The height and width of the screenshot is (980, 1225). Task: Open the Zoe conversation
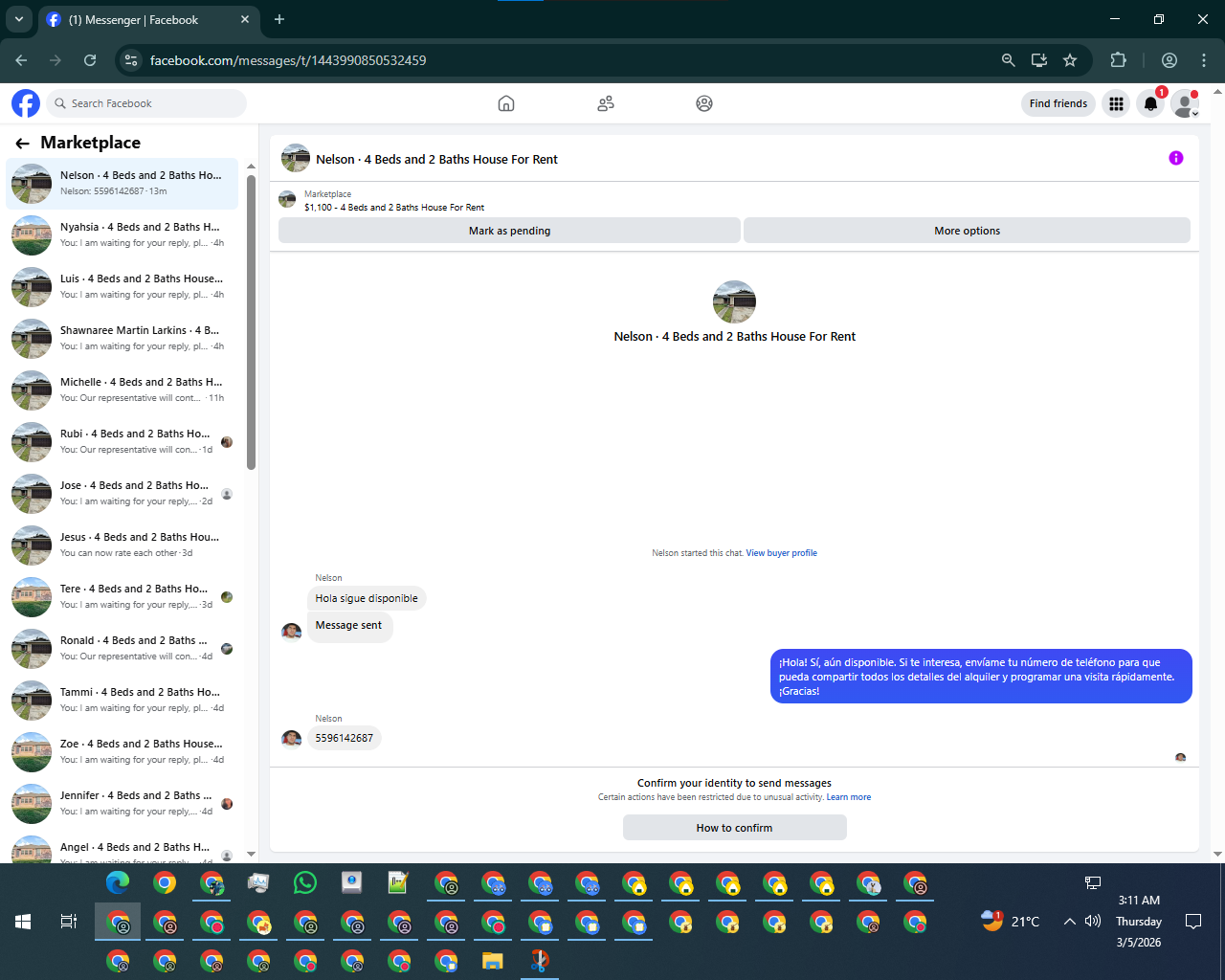point(122,751)
